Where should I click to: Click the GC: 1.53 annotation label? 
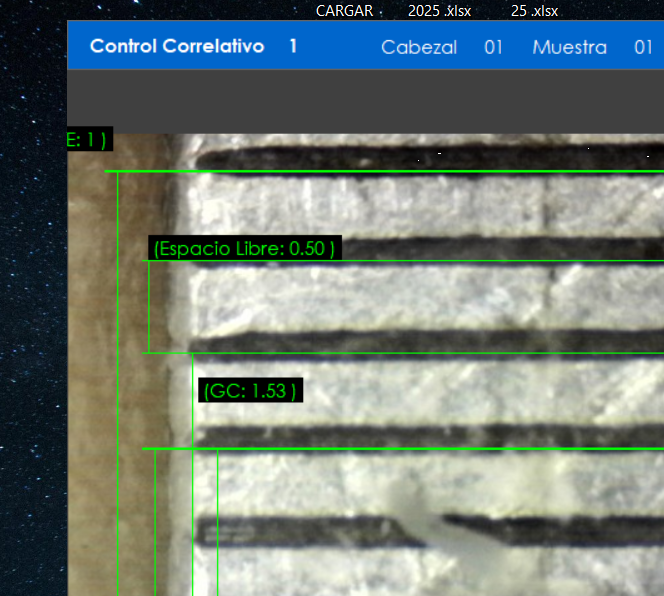pyautogui.click(x=249, y=391)
